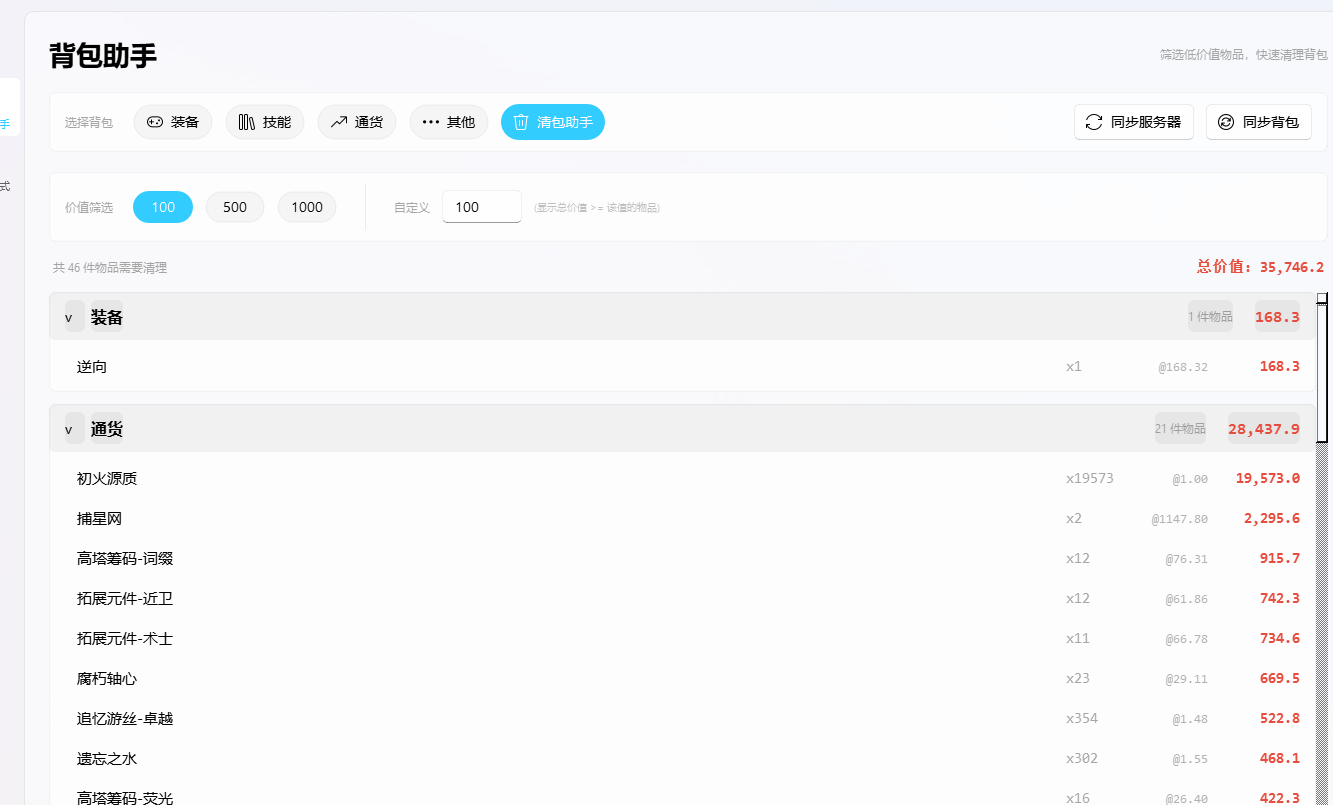
Task: Click the trash bin icon on 清包助手
Action: pyautogui.click(x=521, y=122)
